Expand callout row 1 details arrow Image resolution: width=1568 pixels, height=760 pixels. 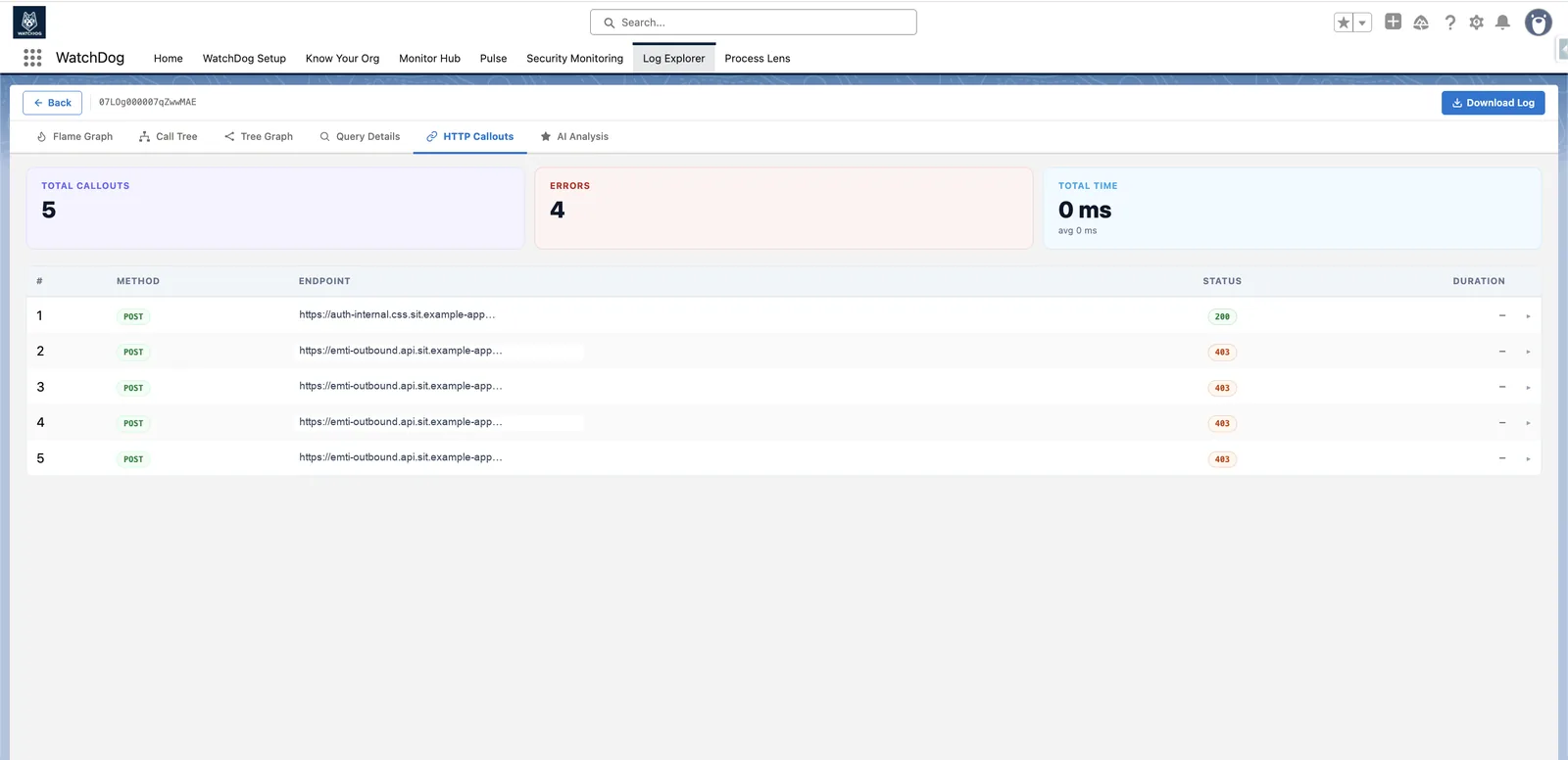pos(1528,316)
